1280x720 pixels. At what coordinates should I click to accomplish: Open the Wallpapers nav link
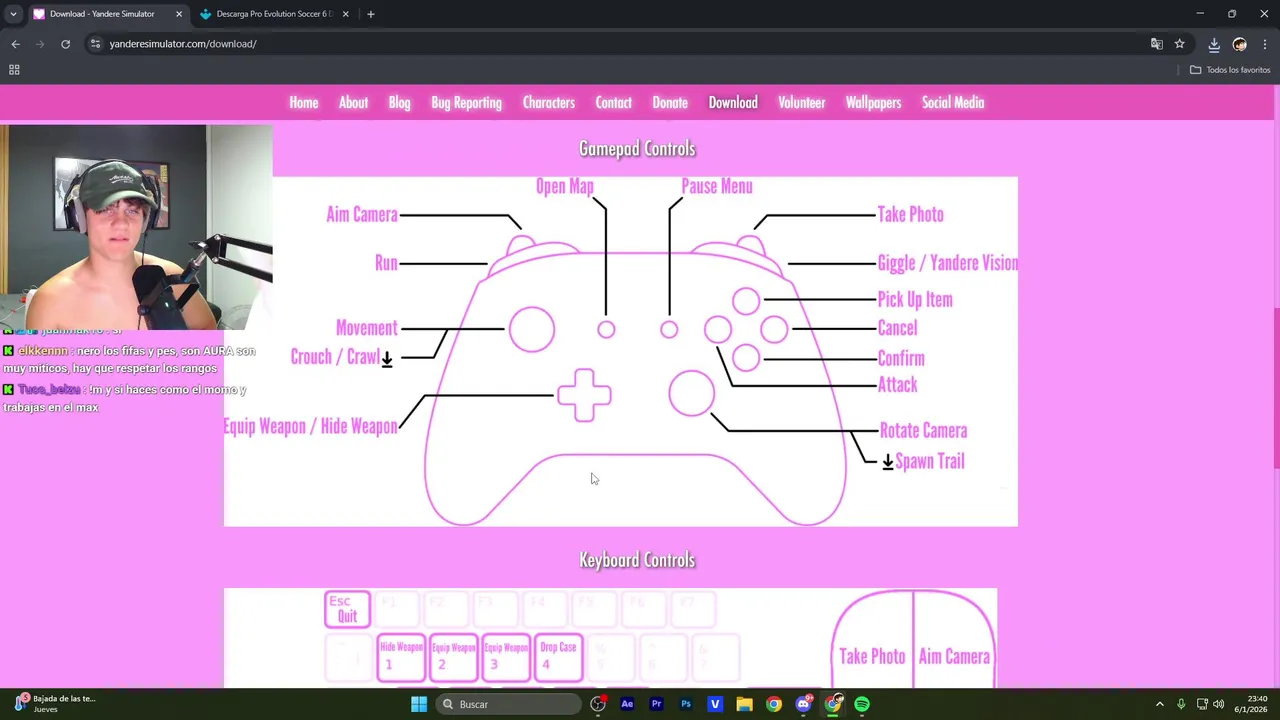(873, 102)
